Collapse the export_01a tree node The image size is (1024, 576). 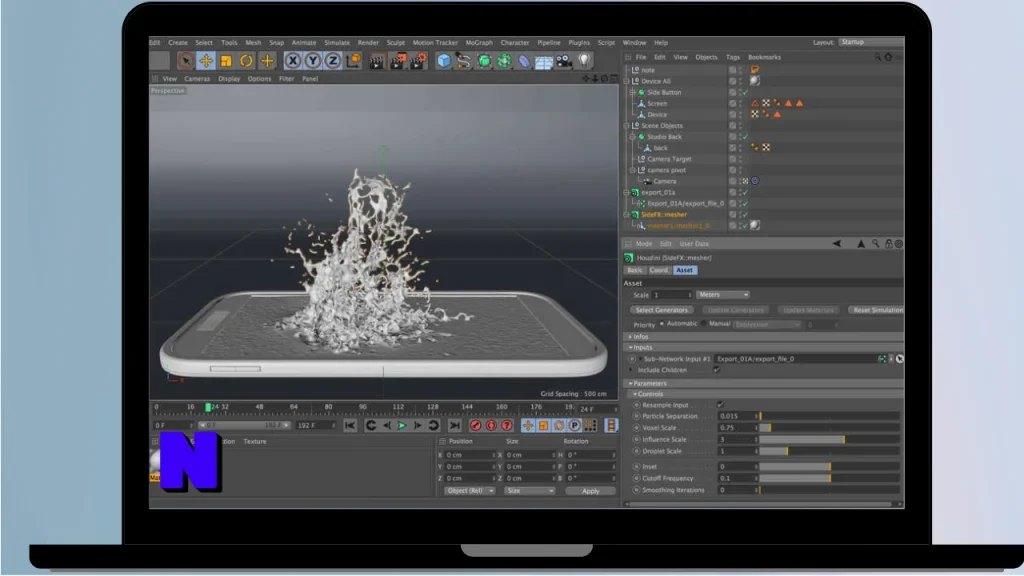(x=627, y=193)
